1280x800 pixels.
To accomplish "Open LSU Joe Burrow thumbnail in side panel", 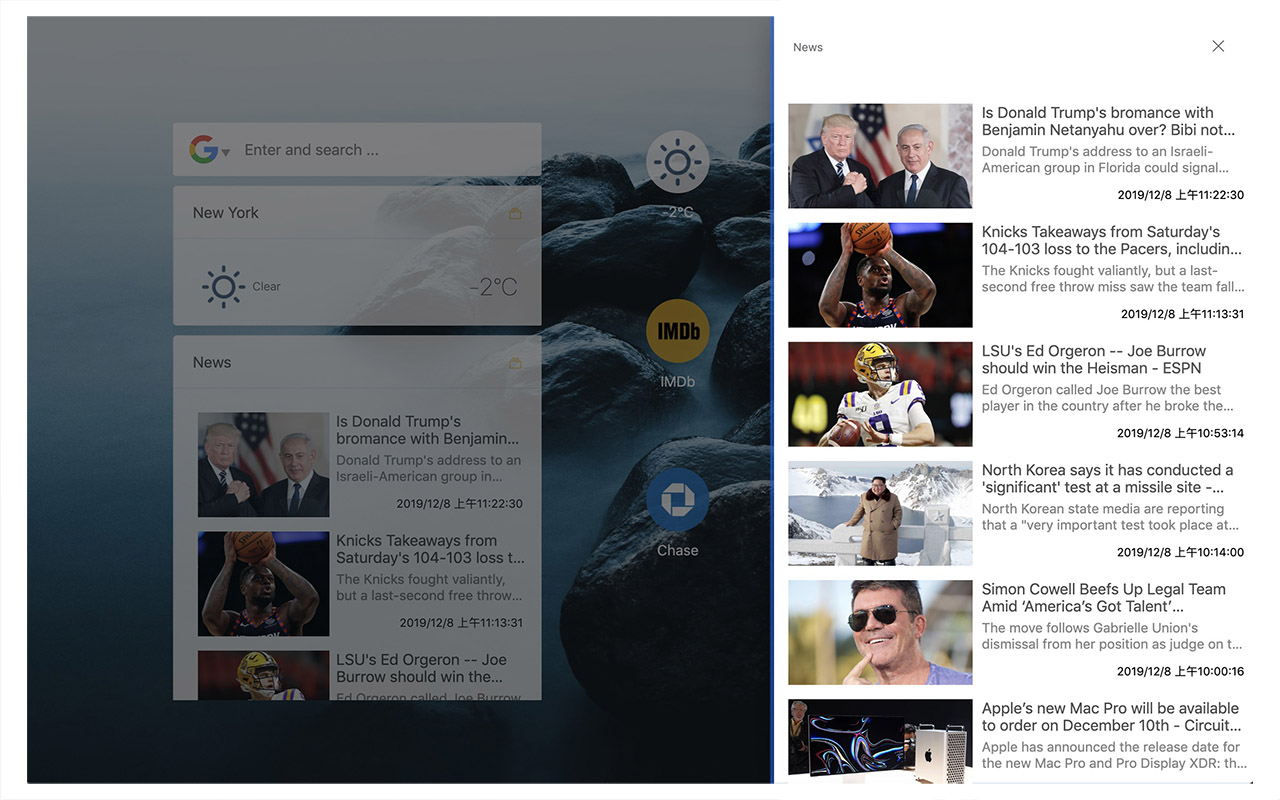I will point(880,394).
